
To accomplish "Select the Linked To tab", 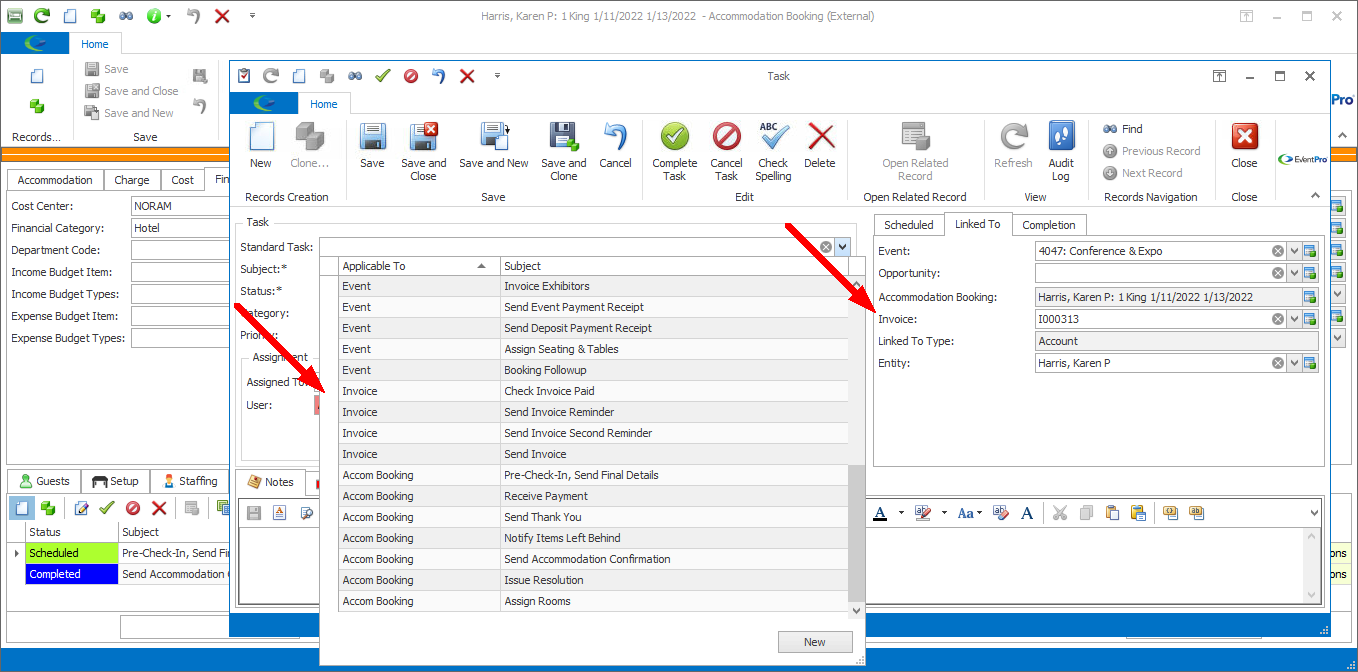I will pyautogui.click(x=978, y=224).
